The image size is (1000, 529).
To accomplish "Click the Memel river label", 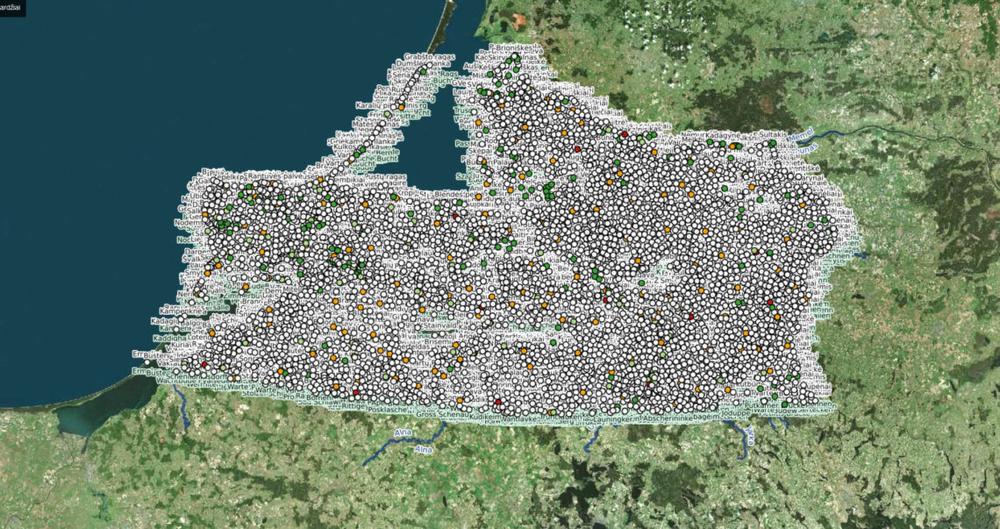I will click(802, 135).
